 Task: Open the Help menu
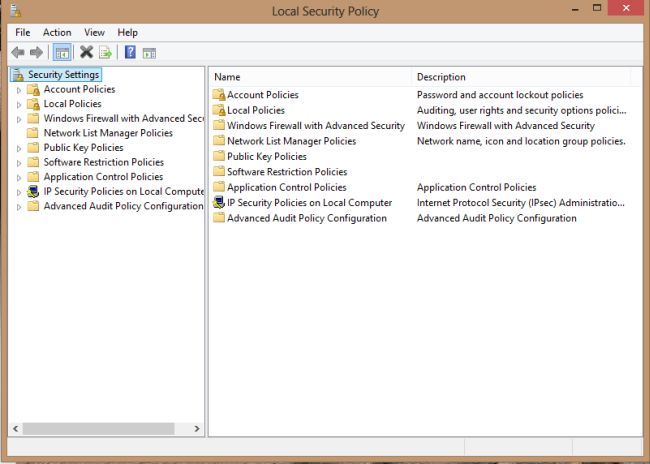pos(127,32)
